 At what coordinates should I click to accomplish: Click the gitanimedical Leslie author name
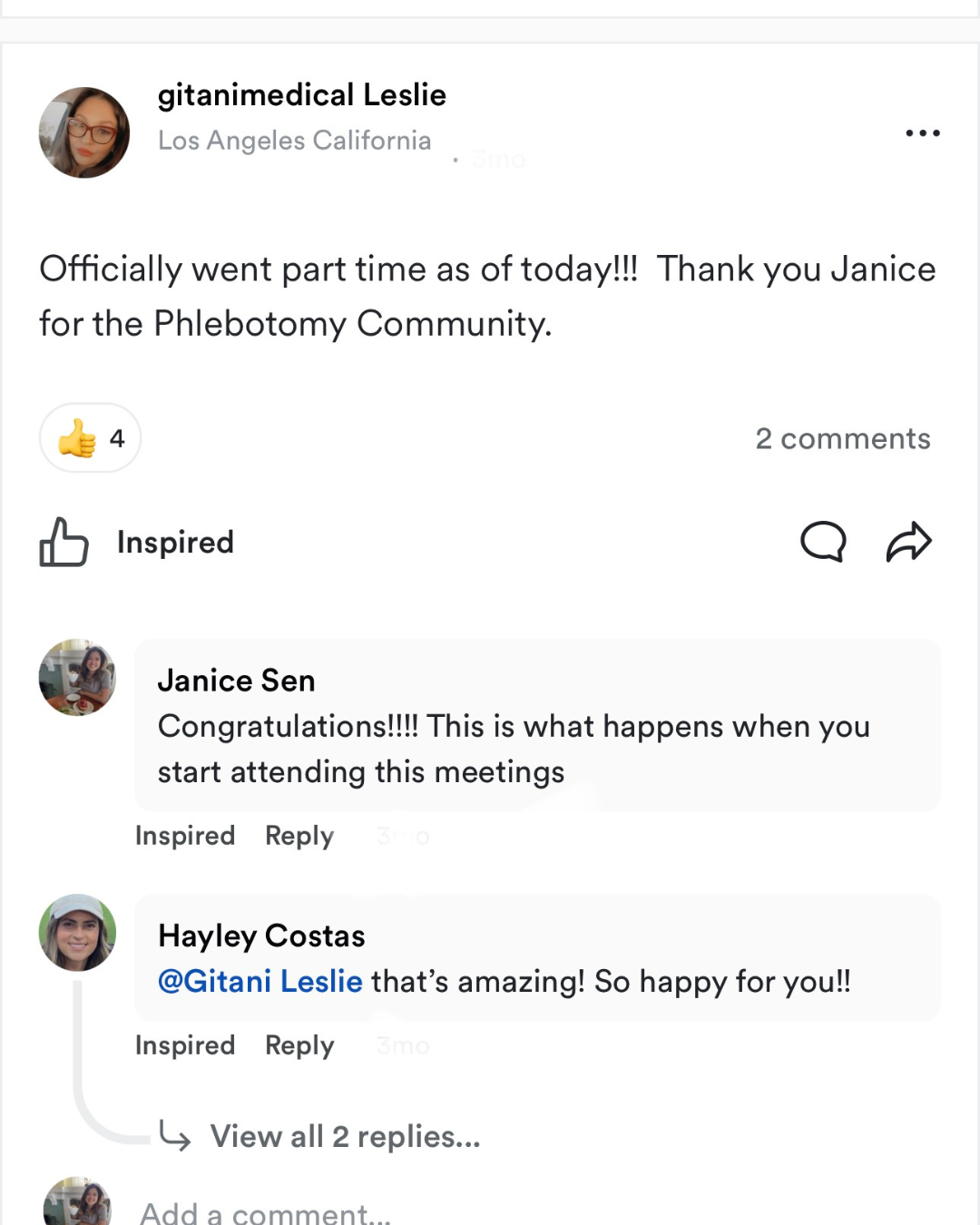(302, 95)
